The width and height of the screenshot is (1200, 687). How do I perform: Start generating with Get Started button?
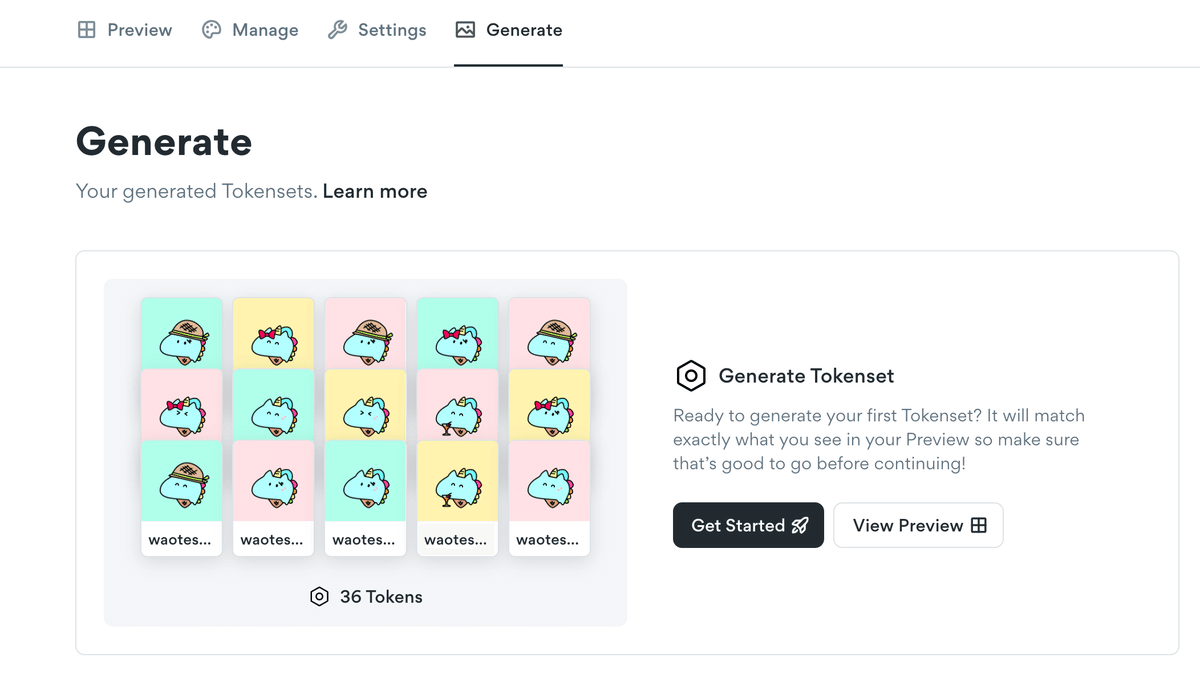click(x=748, y=525)
